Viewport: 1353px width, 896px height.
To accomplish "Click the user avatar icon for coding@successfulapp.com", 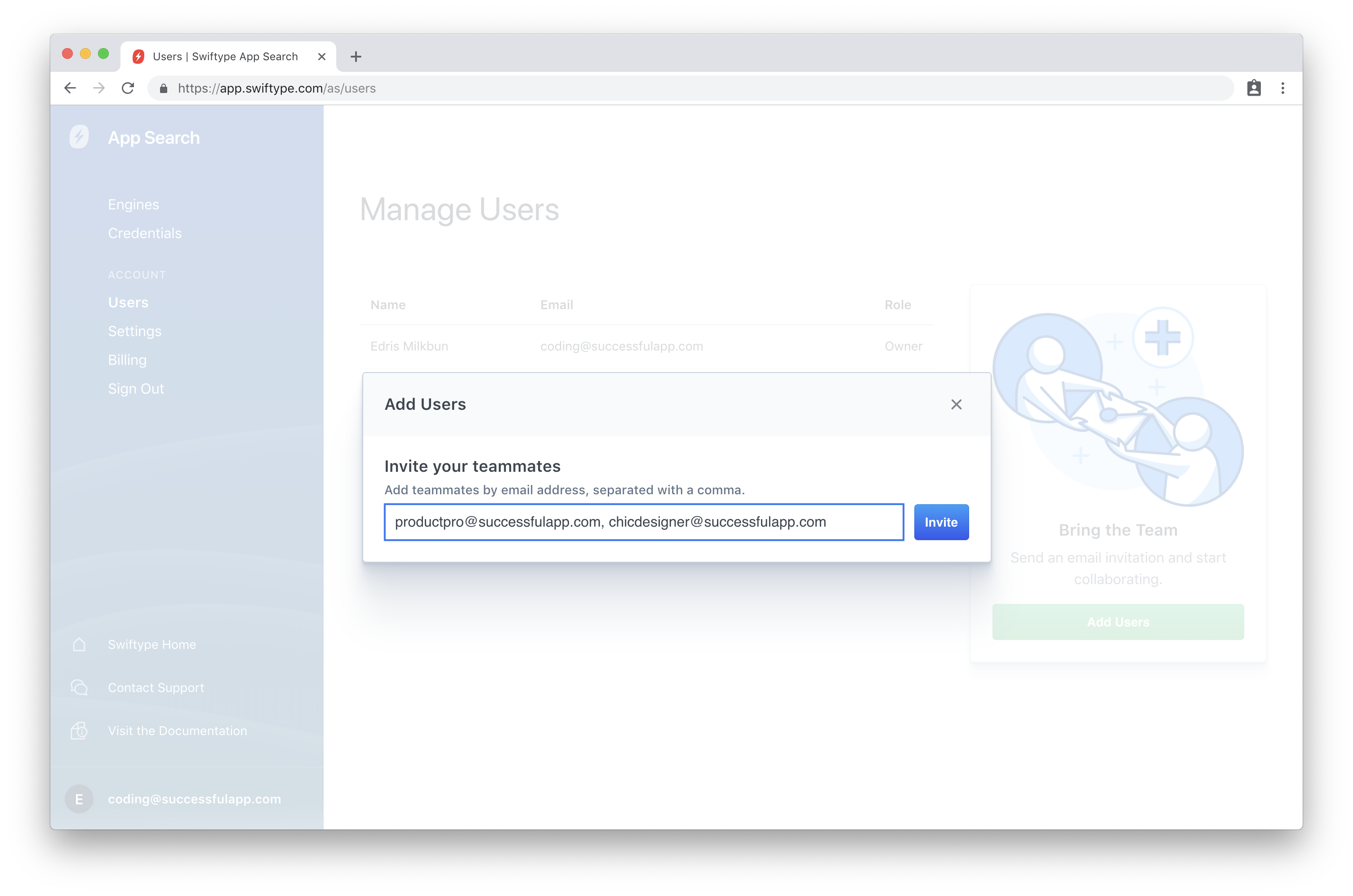I will 80,799.
